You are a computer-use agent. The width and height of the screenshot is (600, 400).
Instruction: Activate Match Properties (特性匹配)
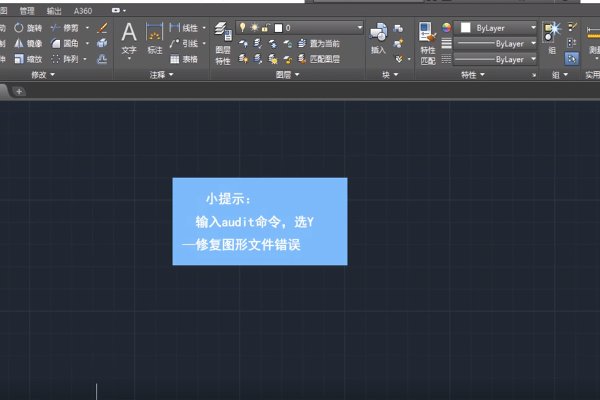tap(428, 43)
